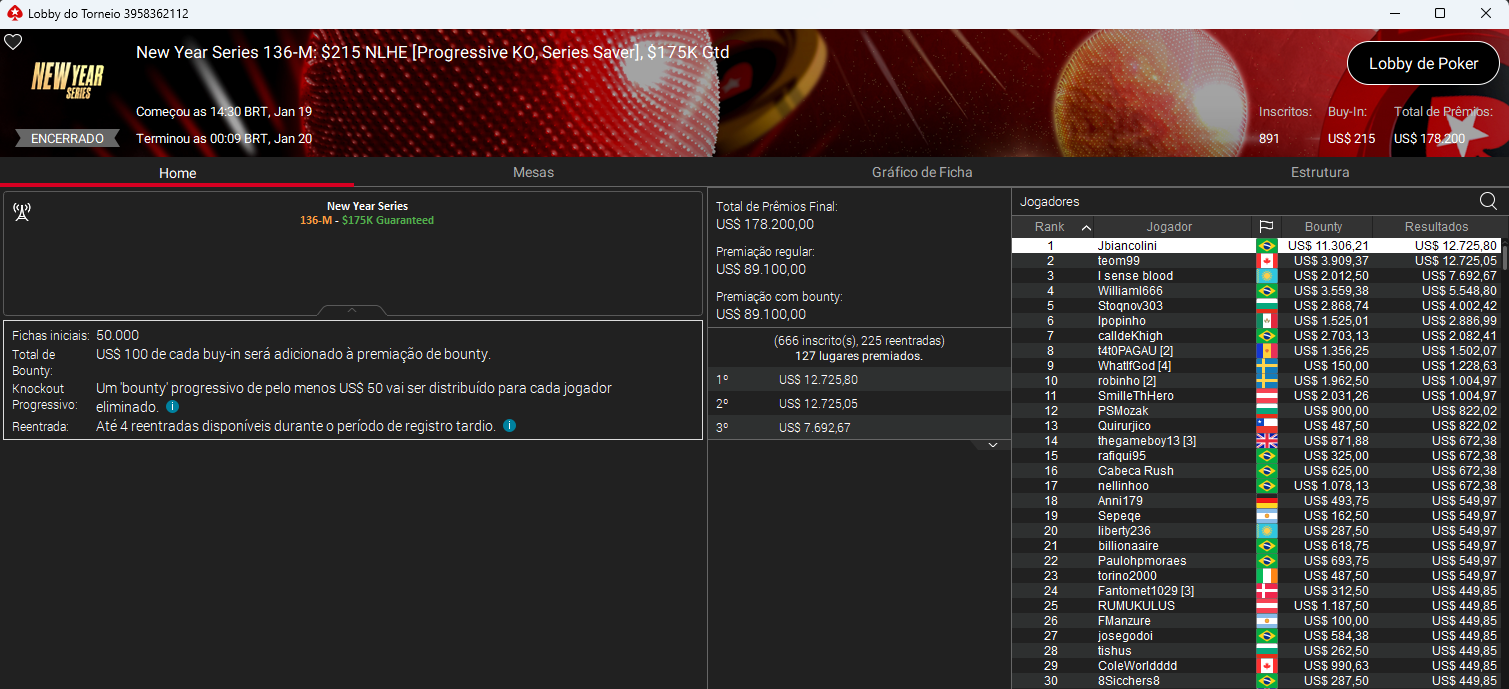The image size is (1509, 689).
Task: Click the Lobby de Poker button
Action: tap(1422, 63)
